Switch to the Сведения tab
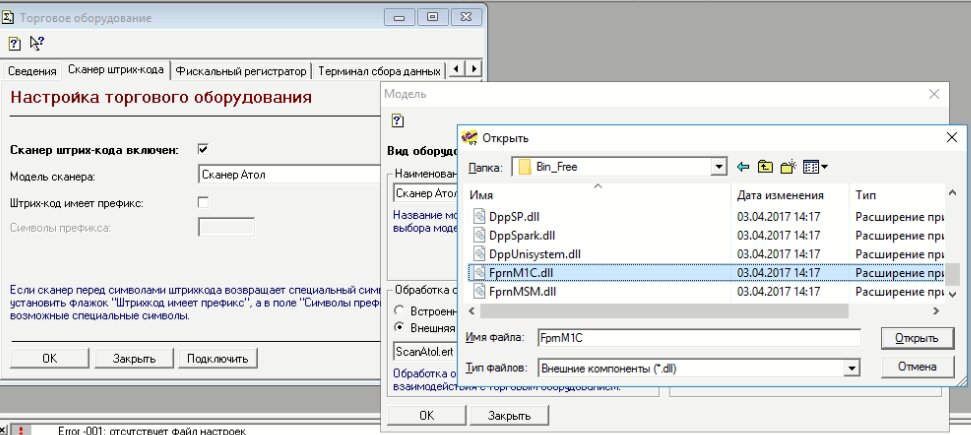 [32, 71]
